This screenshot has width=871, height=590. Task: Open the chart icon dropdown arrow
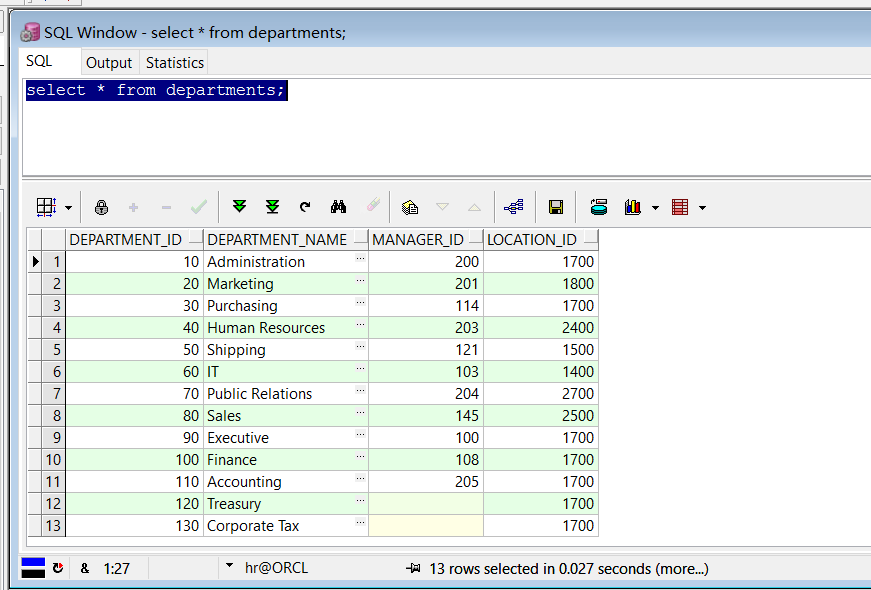(655, 208)
